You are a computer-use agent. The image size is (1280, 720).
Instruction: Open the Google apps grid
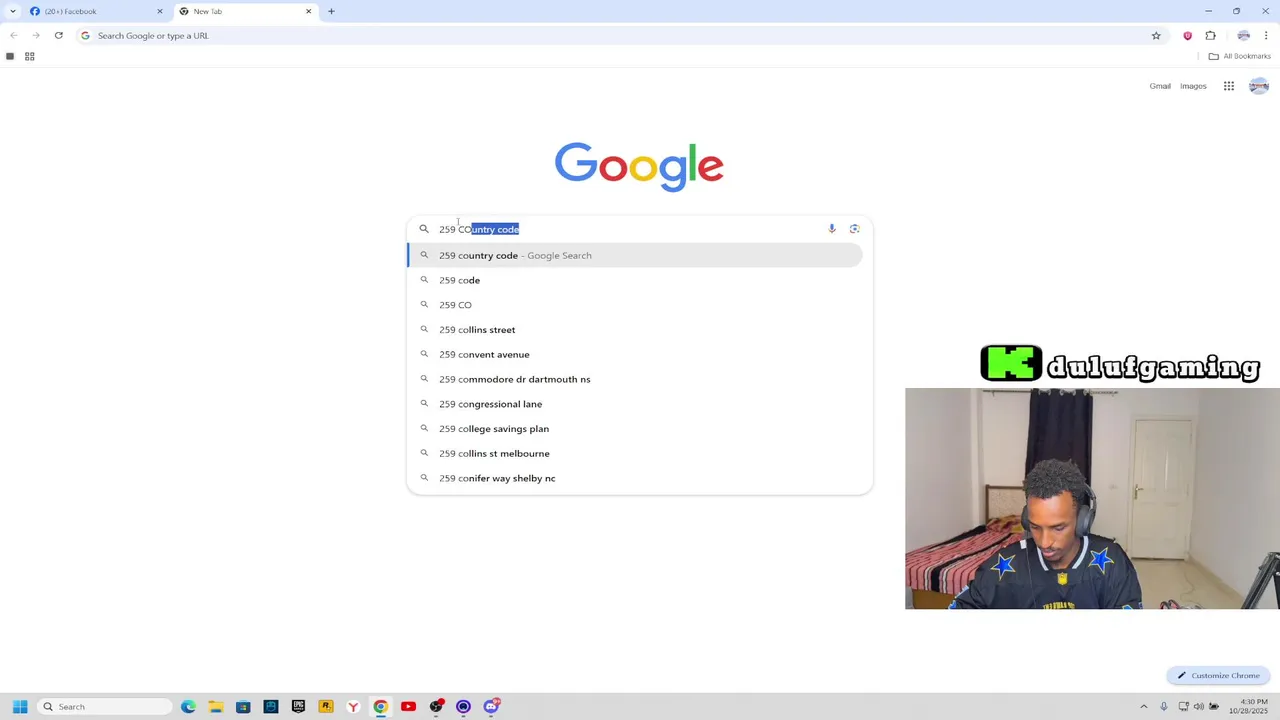pyautogui.click(x=1229, y=86)
